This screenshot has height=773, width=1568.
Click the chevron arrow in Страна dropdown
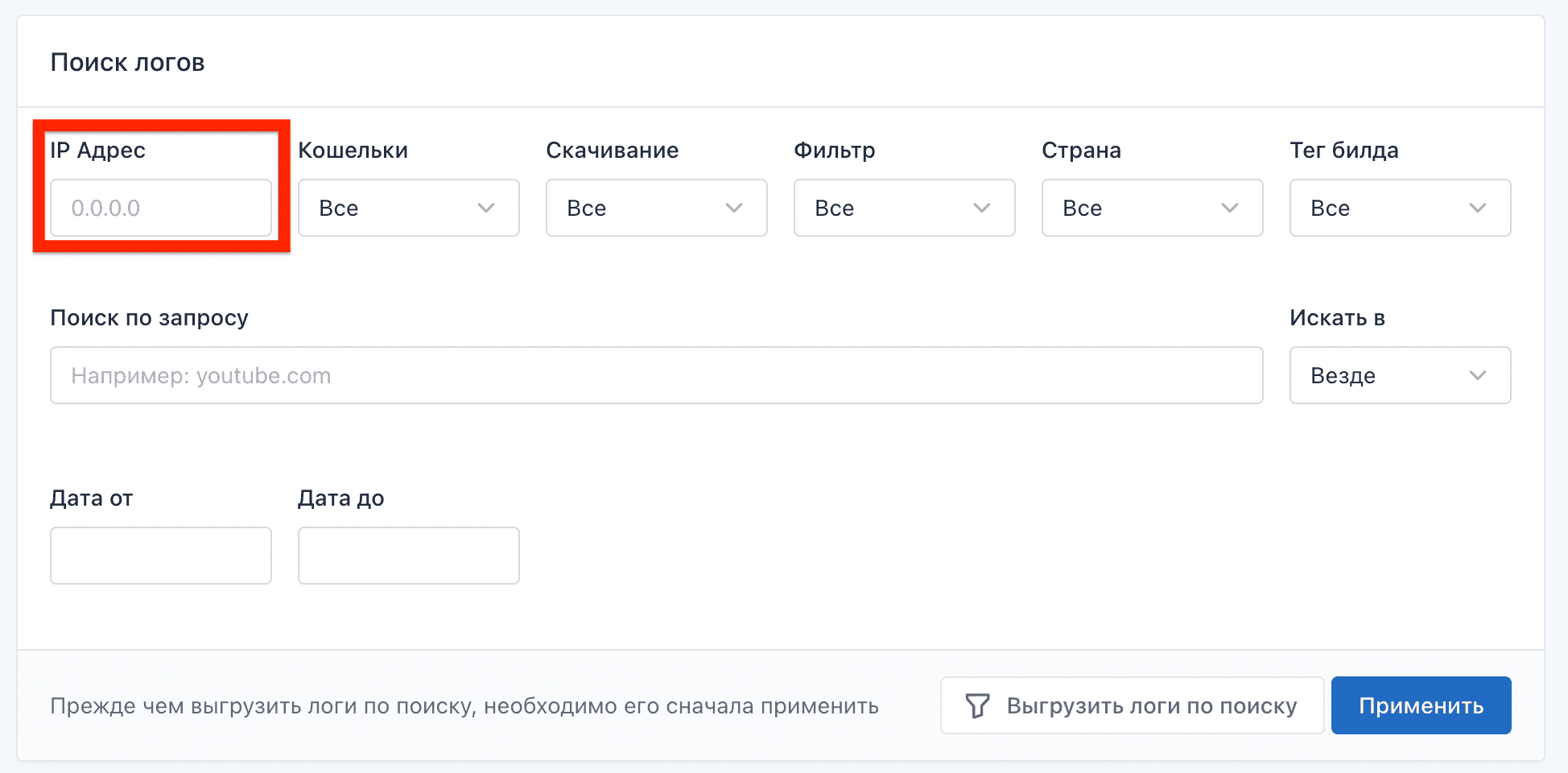[1230, 208]
